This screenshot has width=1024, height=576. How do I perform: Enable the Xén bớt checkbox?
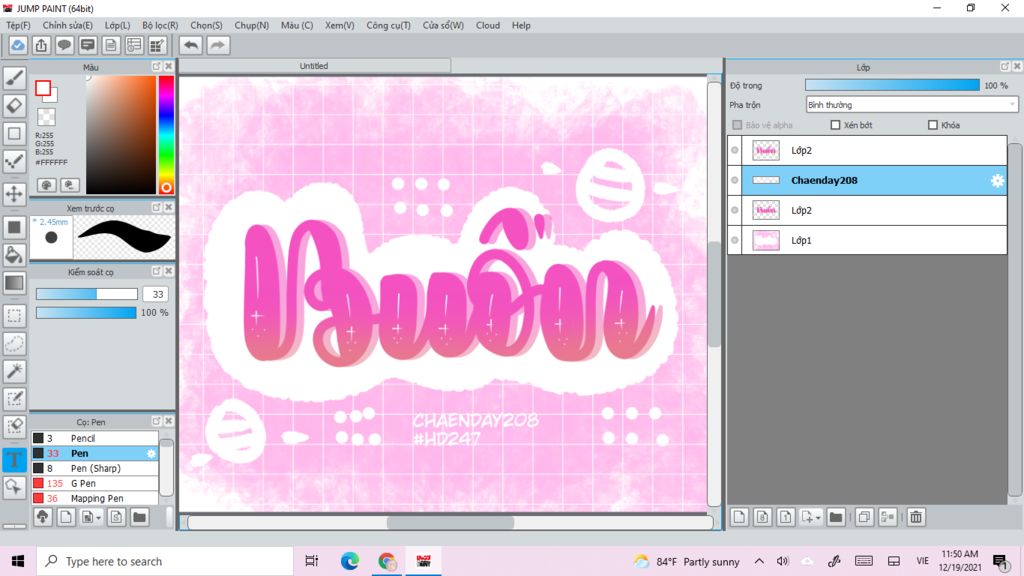tap(835, 125)
